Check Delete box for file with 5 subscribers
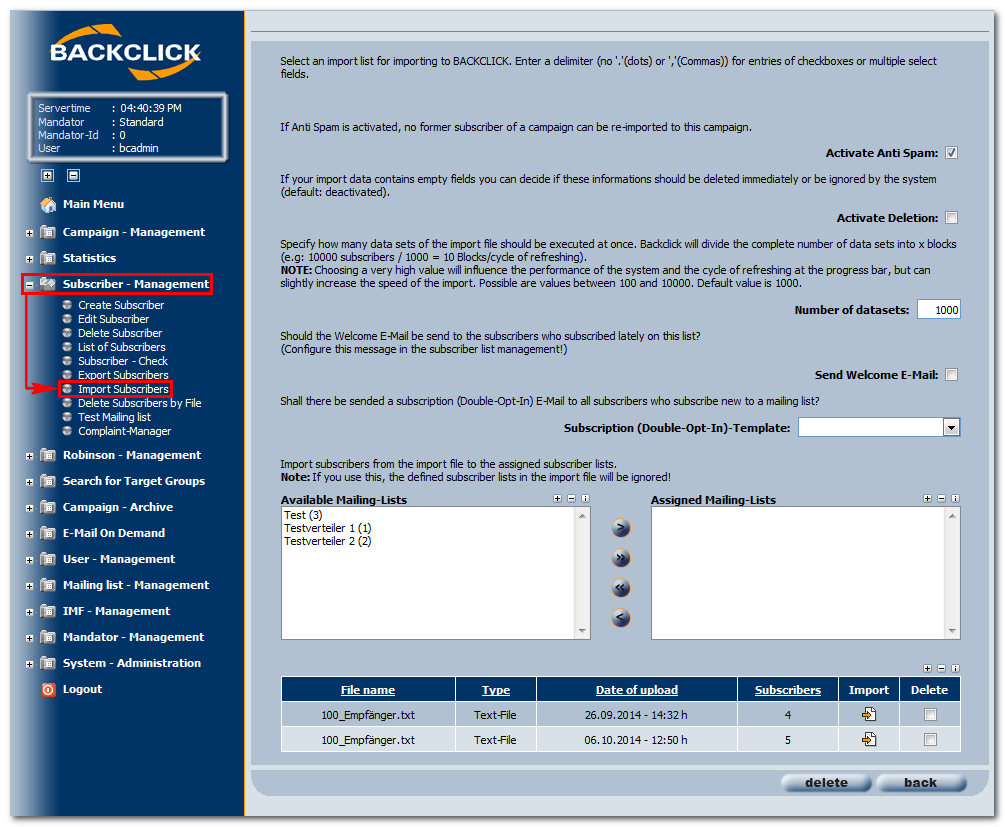 [x=931, y=740]
